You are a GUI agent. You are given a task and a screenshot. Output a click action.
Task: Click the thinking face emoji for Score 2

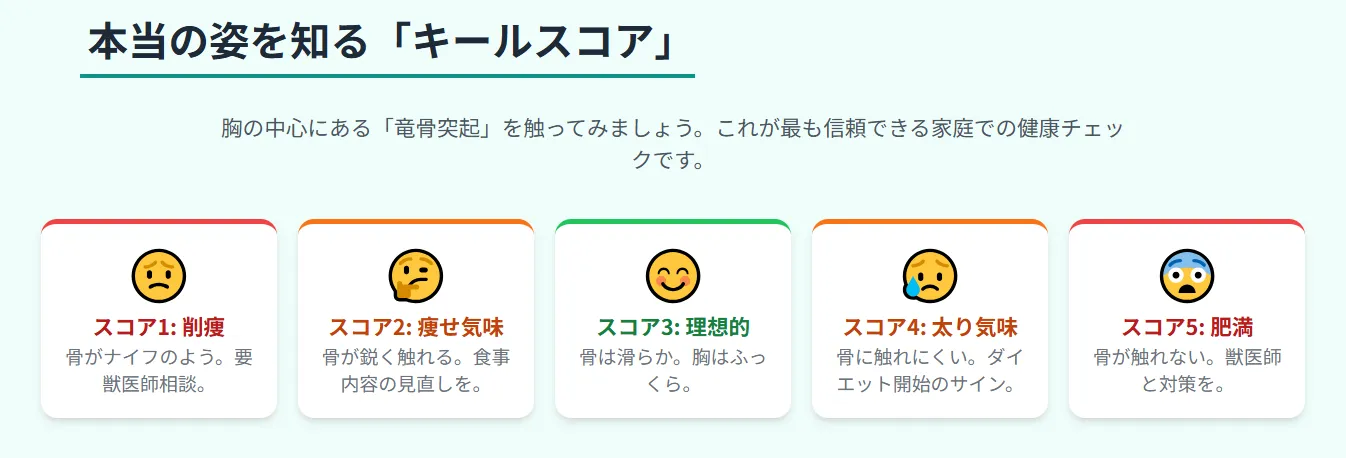click(416, 276)
